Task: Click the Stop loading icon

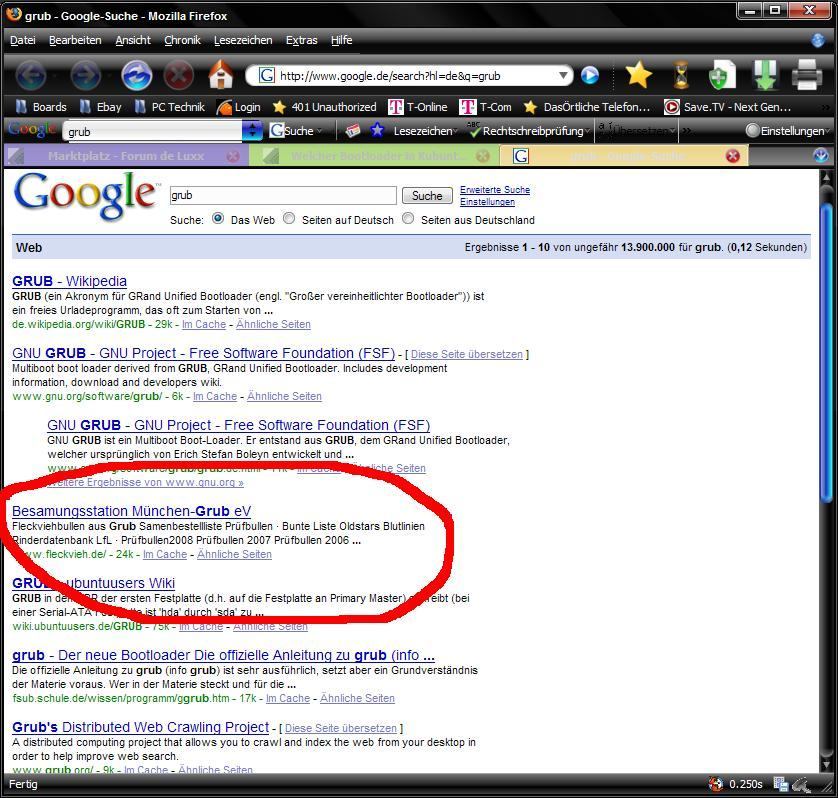Action: coord(179,75)
